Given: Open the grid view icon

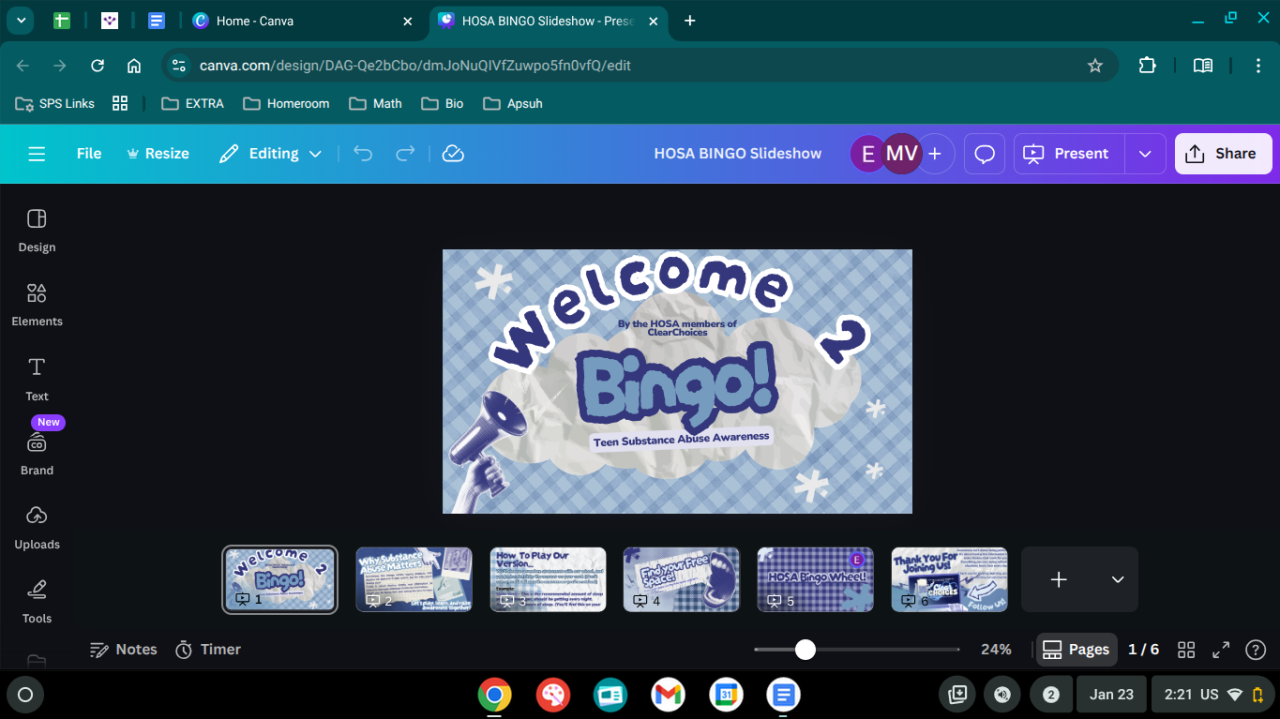Looking at the screenshot, I should [x=1186, y=650].
